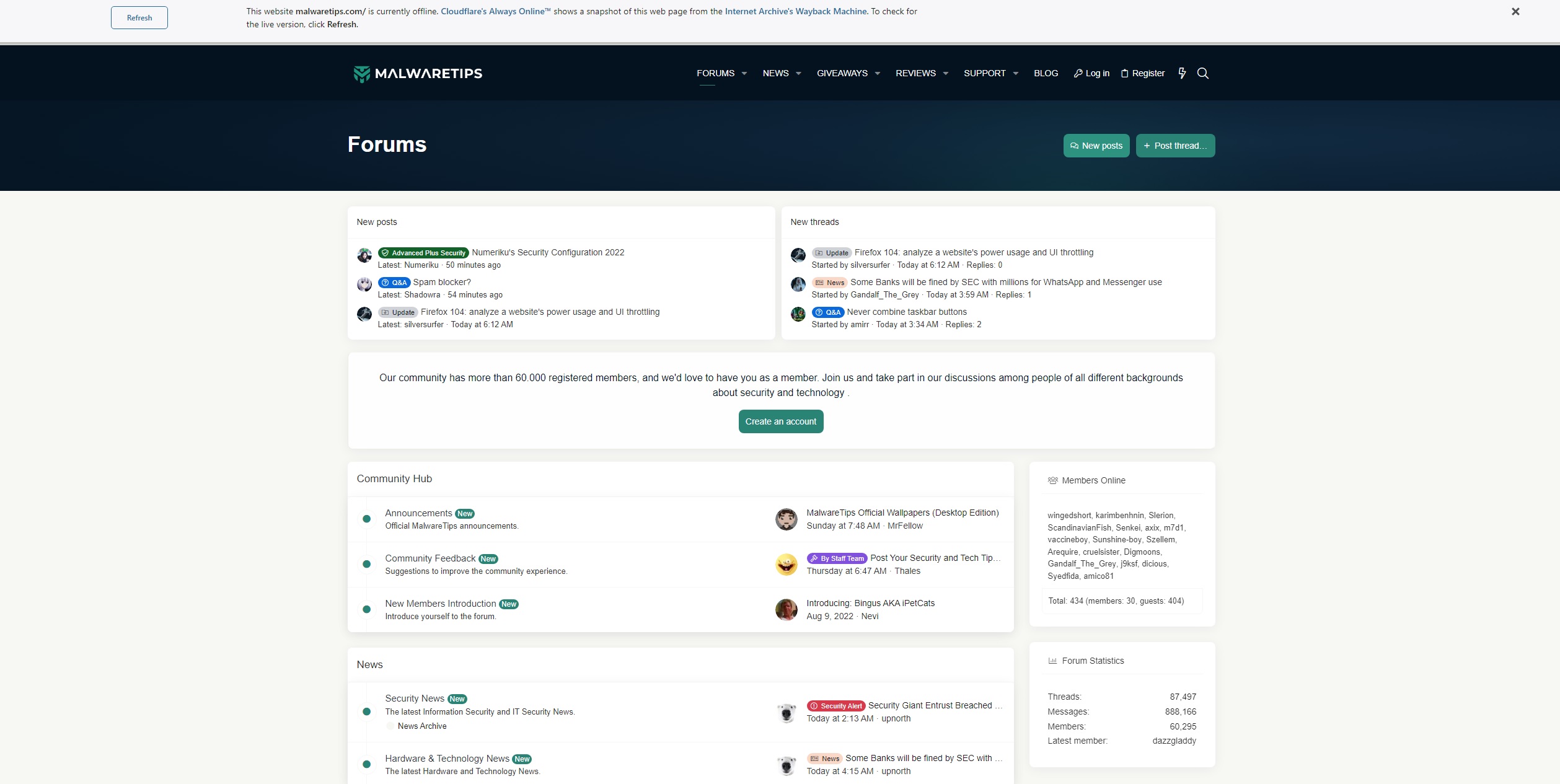Click the Advanced Plus Security badge
Image resolution: width=1560 pixels, height=784 pixels.
coord(423,253)
